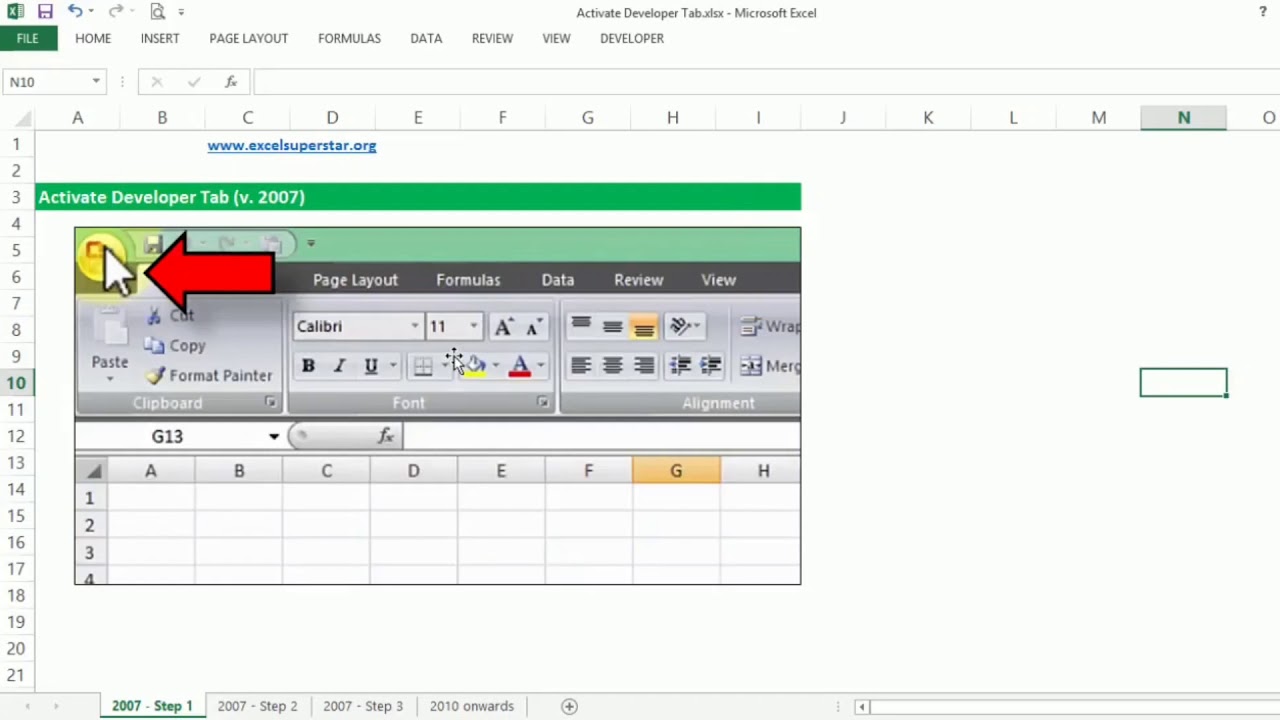1280x720 pixels.
Task: Open the www.excelsuperstar.org hyperlink
Action: [x=292, y=145]
